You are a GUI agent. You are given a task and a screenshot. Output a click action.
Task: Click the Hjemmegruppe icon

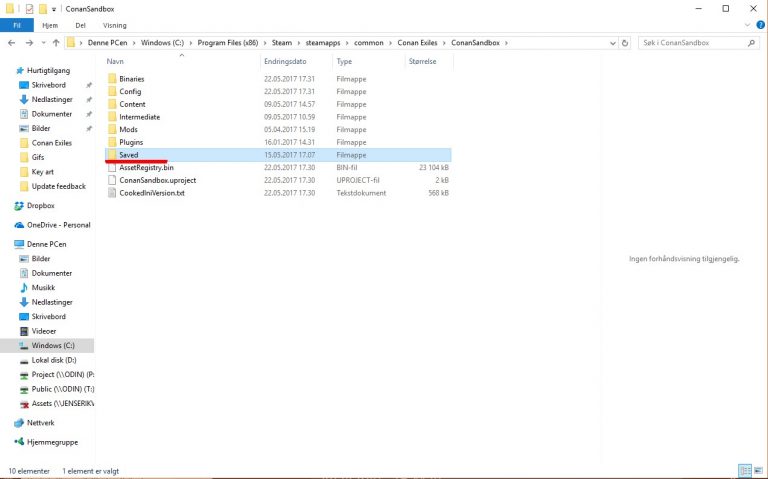pyautogui.click(x=19, y=441)
